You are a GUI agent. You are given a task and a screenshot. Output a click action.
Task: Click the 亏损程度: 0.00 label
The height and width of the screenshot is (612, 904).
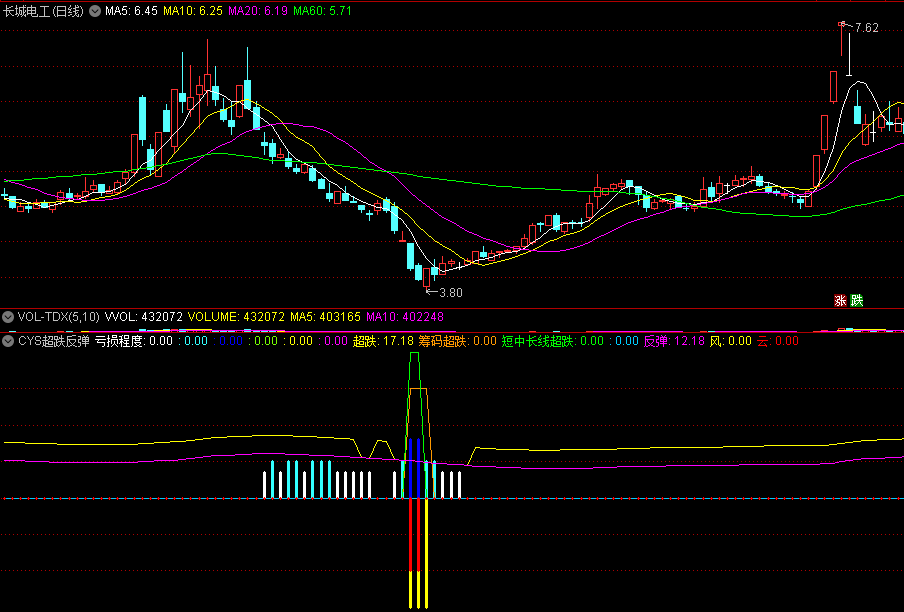pyautogui.click(x=134, y=341)
